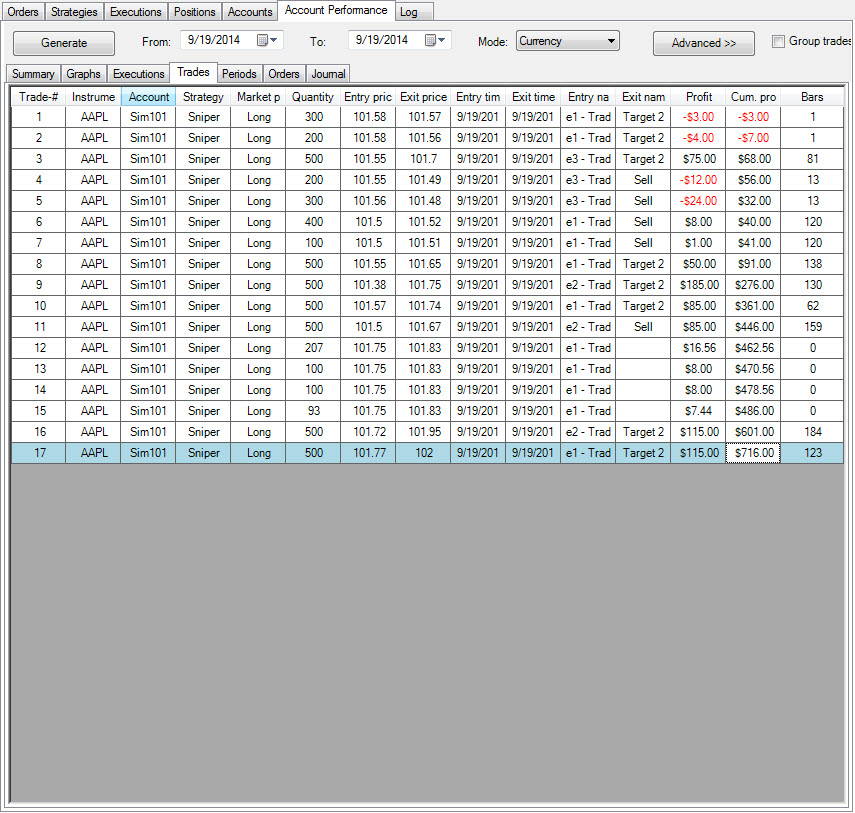
Task: Open the Journal sub-tab
Action: coord(328,74)
